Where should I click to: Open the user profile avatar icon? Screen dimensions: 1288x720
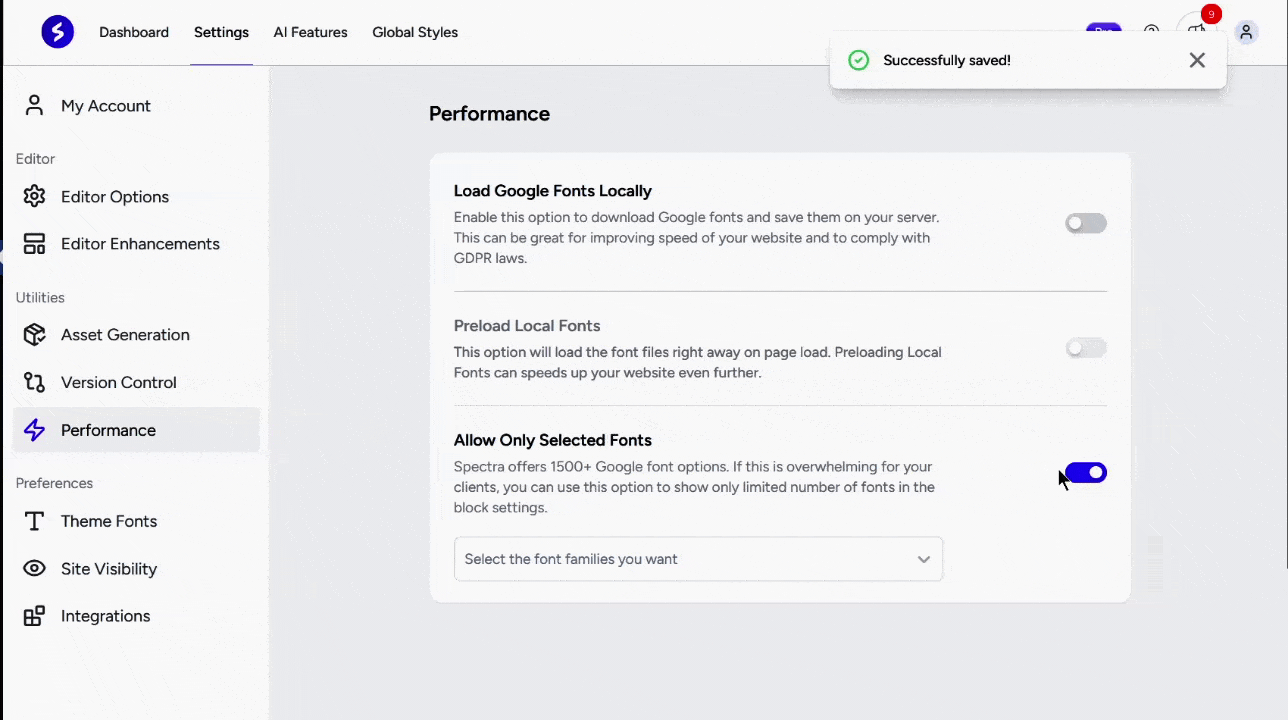point(1246,32)
